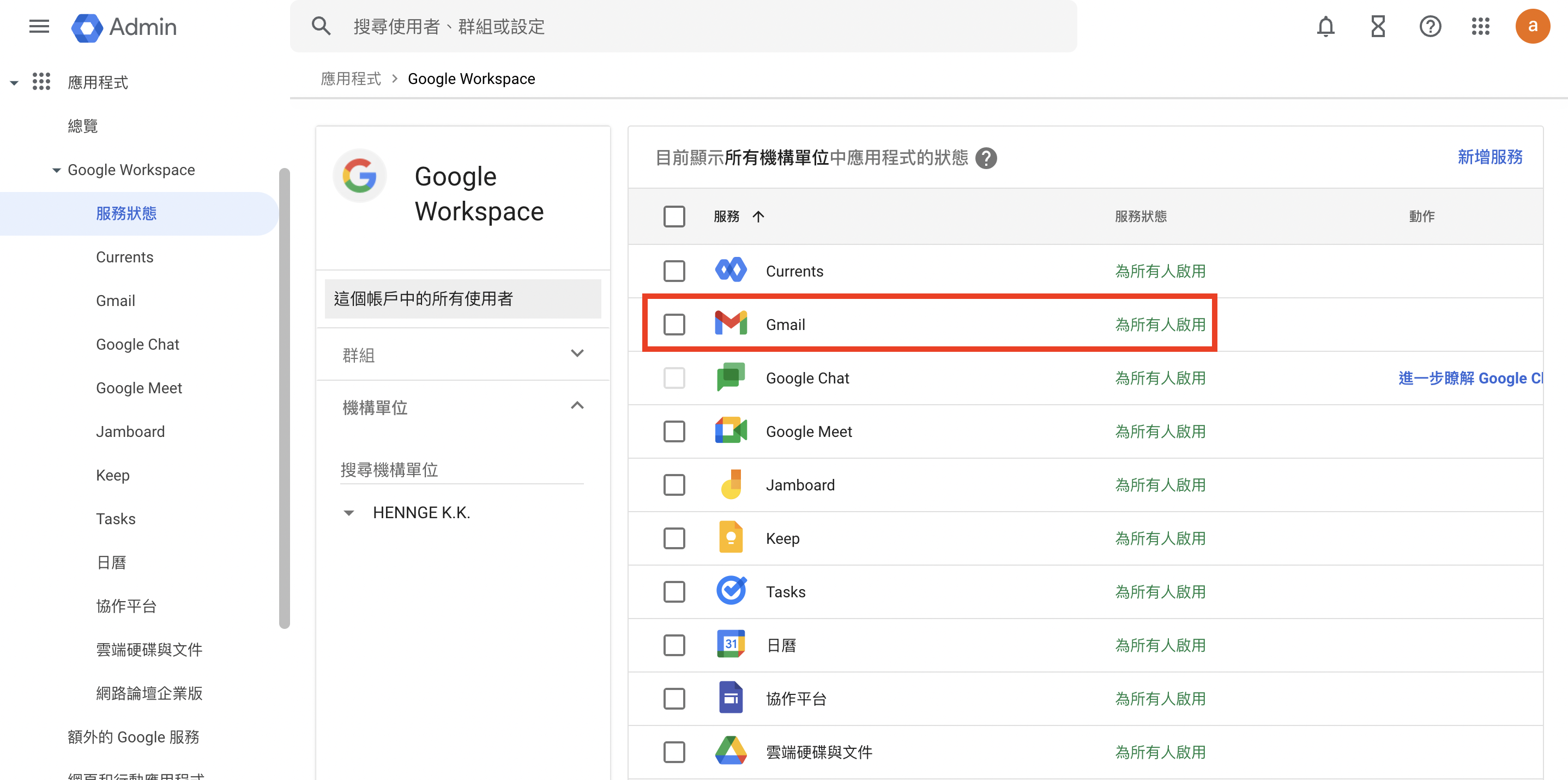Open Currents in the sidebar
This screenshot has width=1568, height=780.
tap(124, 257)
